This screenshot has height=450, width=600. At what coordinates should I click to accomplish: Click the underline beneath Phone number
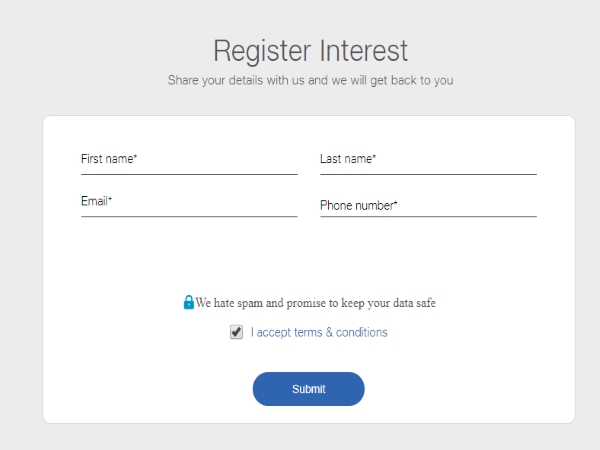(x=428, y=216)
